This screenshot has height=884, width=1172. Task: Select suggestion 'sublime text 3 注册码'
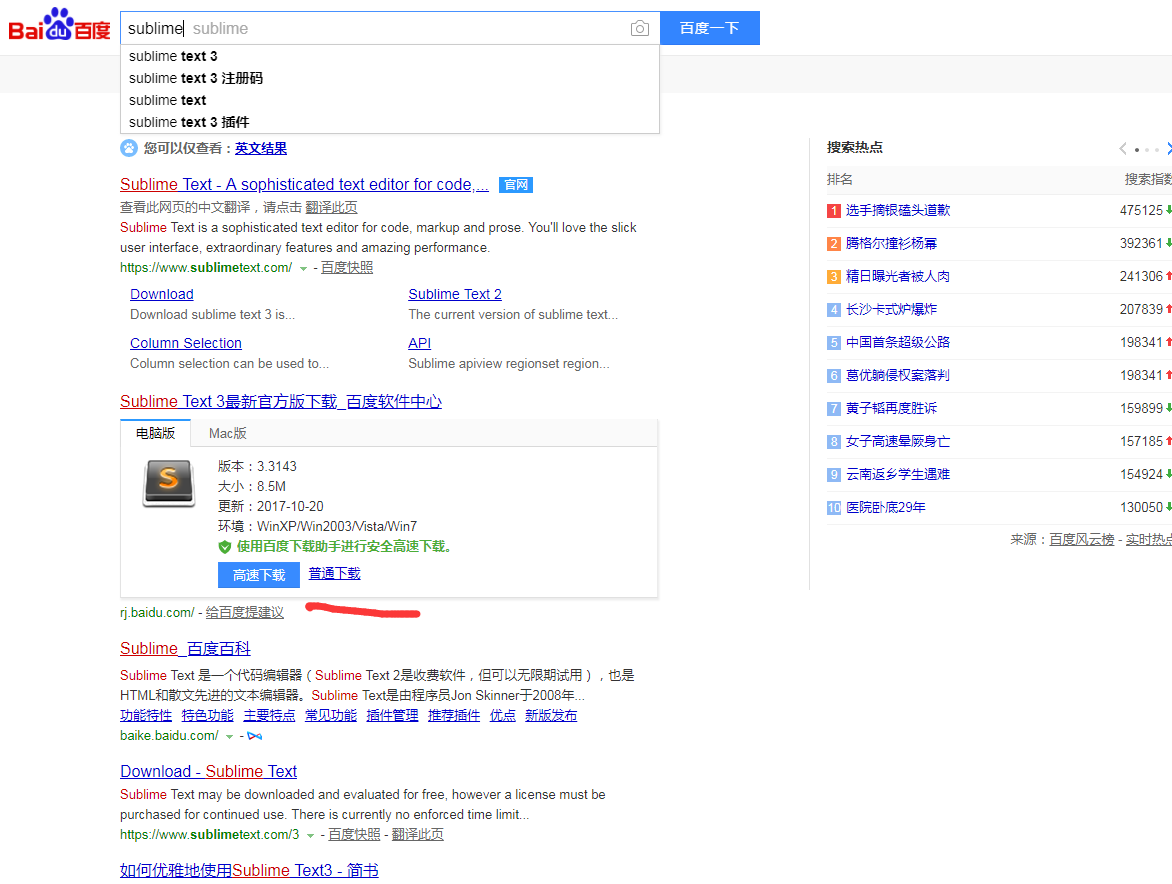click(389, 78)
